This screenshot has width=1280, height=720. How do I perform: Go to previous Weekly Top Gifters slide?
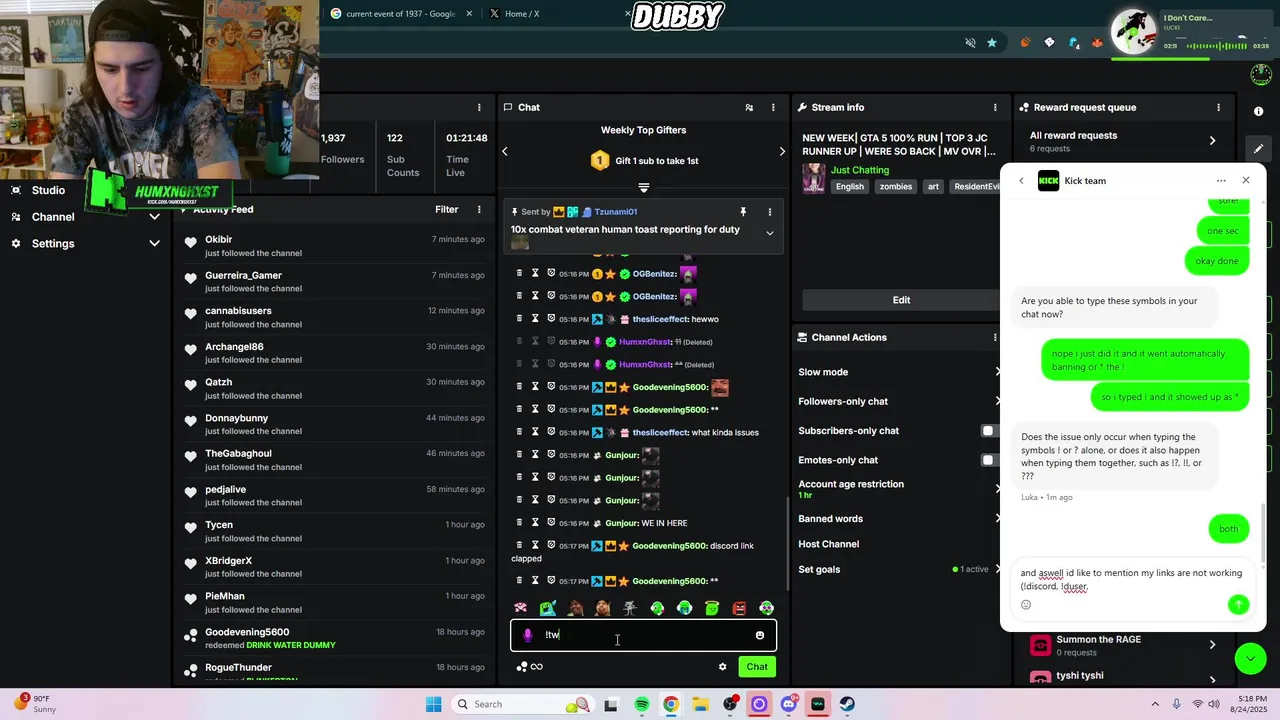pos(505,152)
